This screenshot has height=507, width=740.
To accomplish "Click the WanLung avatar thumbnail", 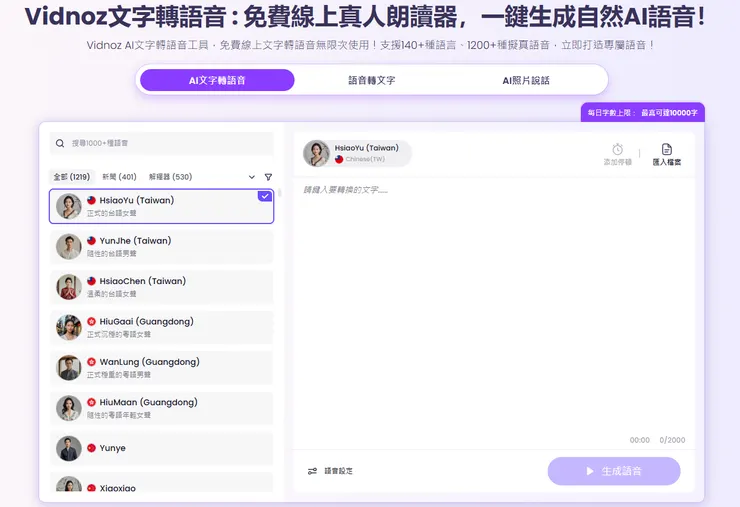I will [x=69, y=368].
